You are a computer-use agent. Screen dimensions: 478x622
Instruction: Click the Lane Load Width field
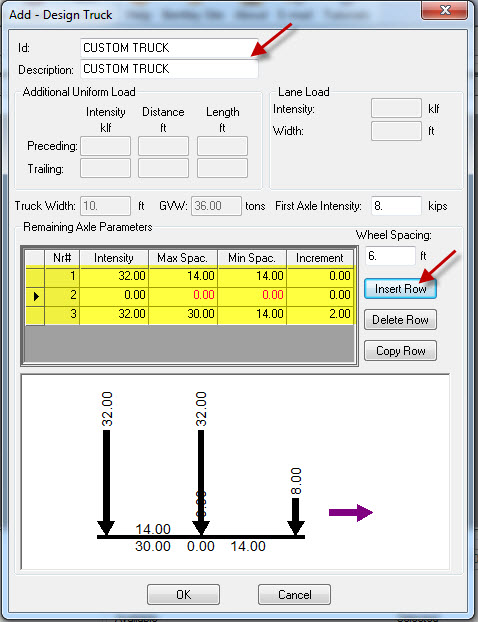click(396, 131)
